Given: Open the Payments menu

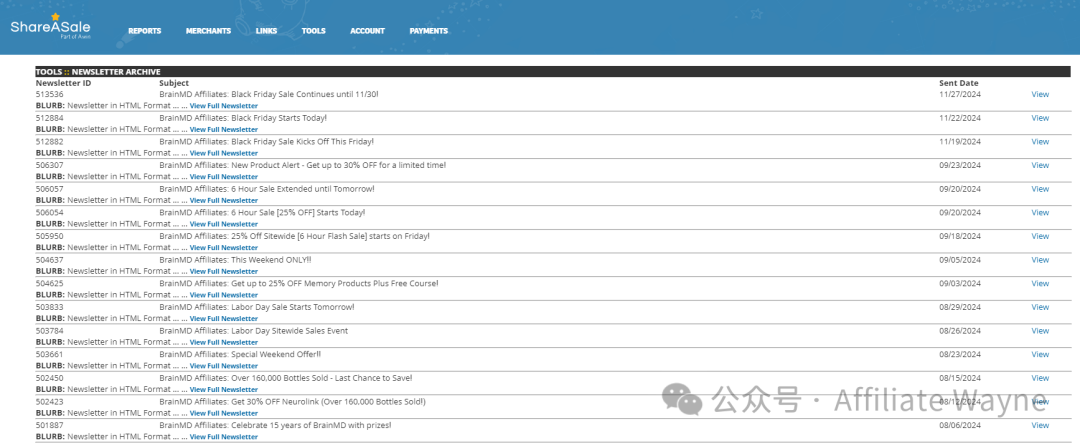Looking at the screenshot, I should (x=428, y=31).
